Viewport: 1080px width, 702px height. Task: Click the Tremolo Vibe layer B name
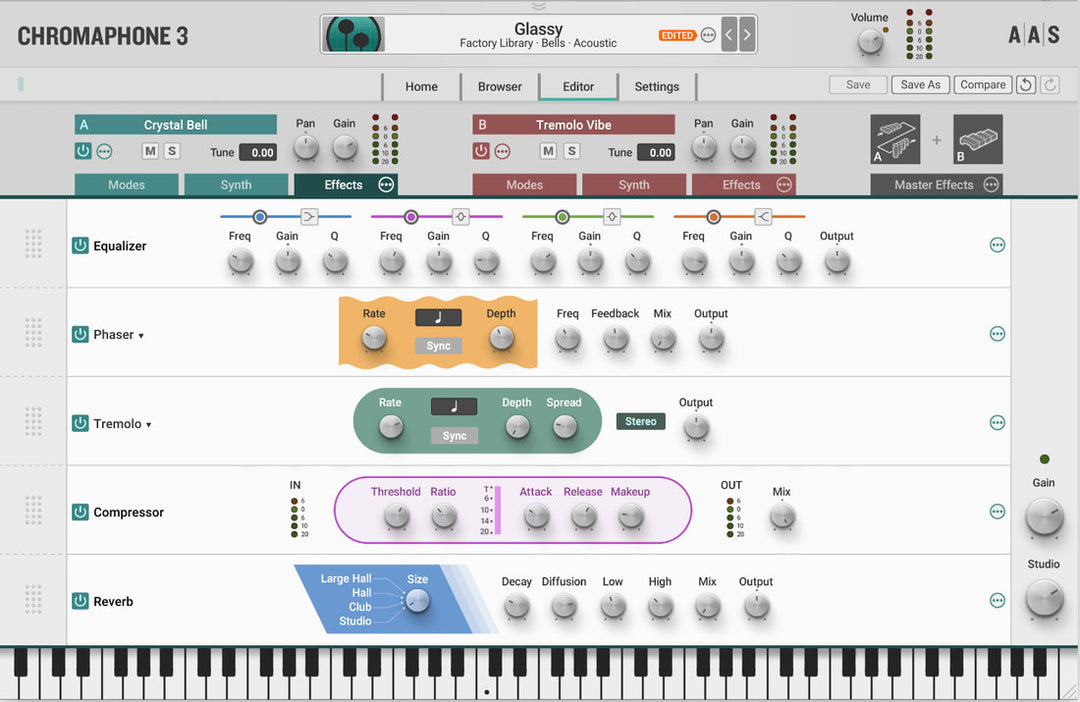pos(574,125)
